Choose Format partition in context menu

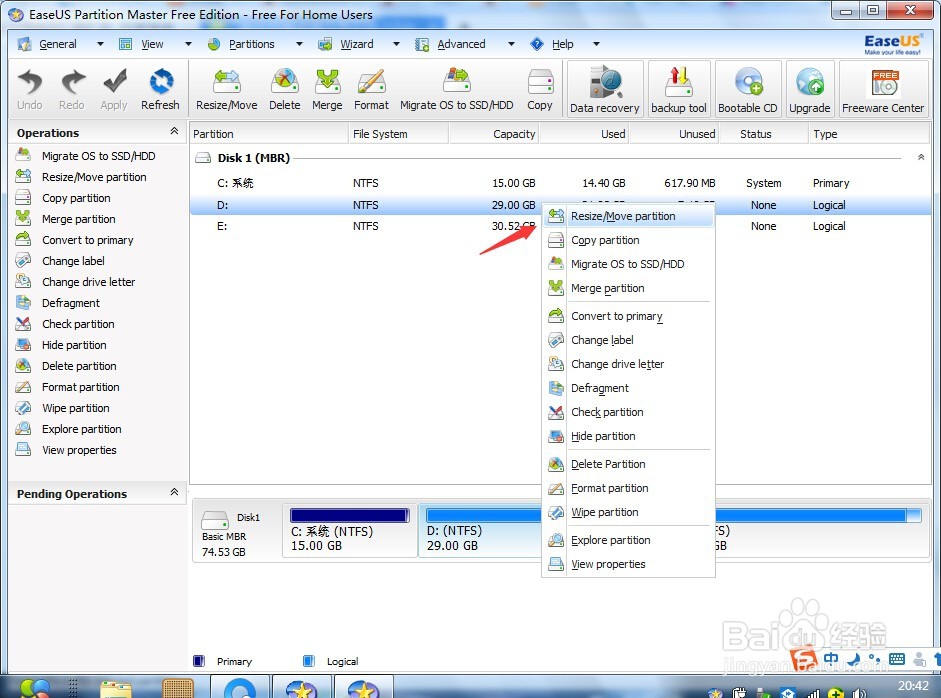628,488
